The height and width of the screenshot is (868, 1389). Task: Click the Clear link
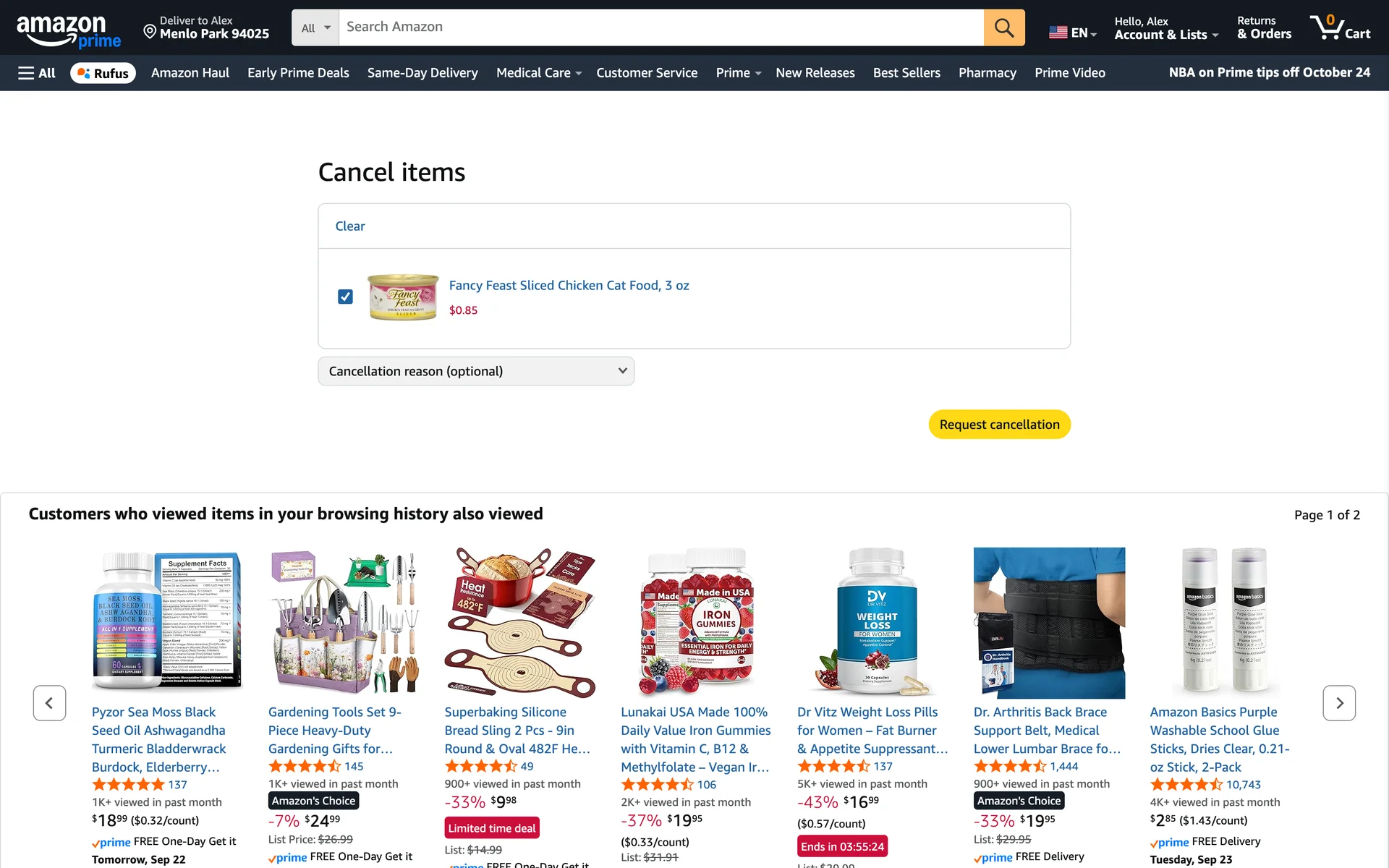click(x=350, y=226)
